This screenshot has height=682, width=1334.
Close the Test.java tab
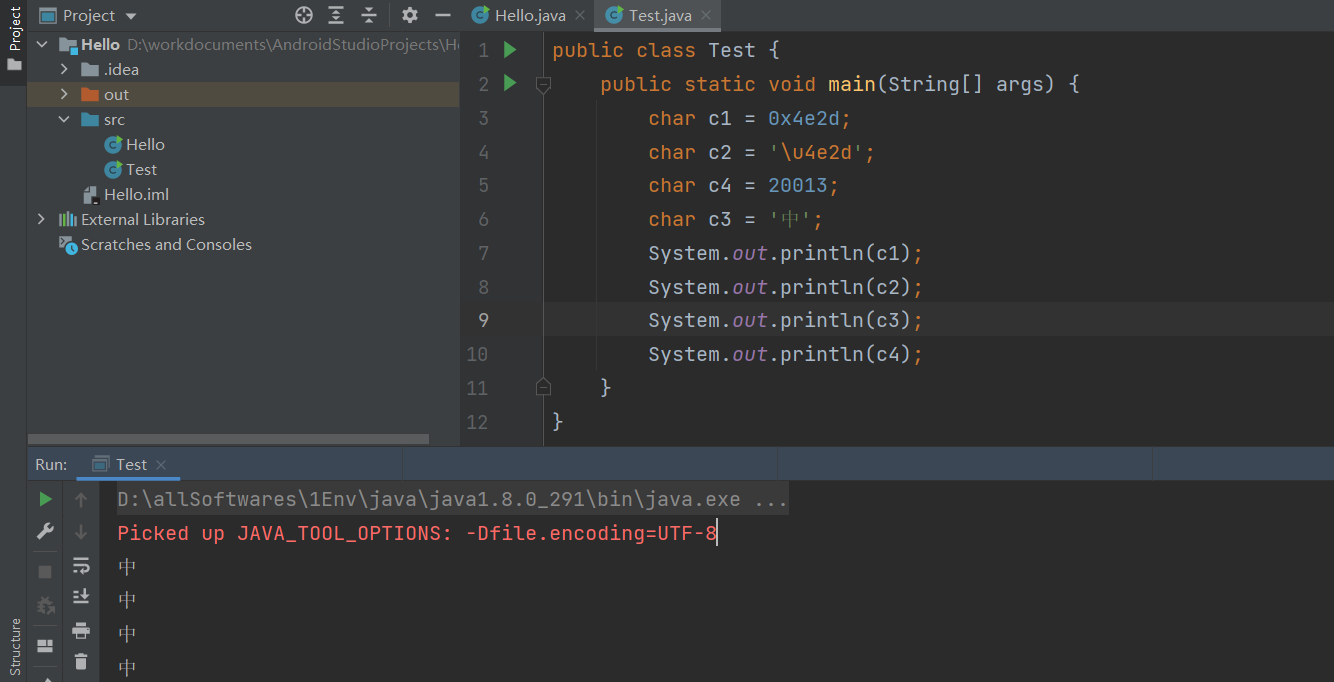(707, 16)
